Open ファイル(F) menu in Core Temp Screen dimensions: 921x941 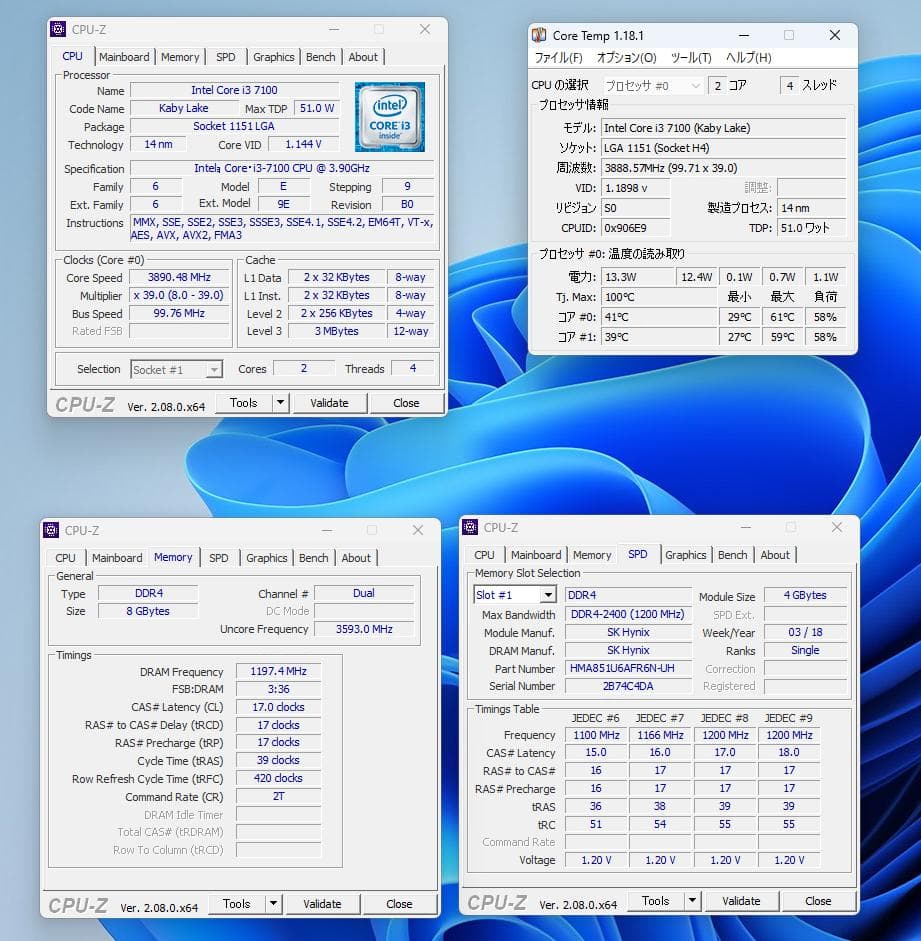558,58
